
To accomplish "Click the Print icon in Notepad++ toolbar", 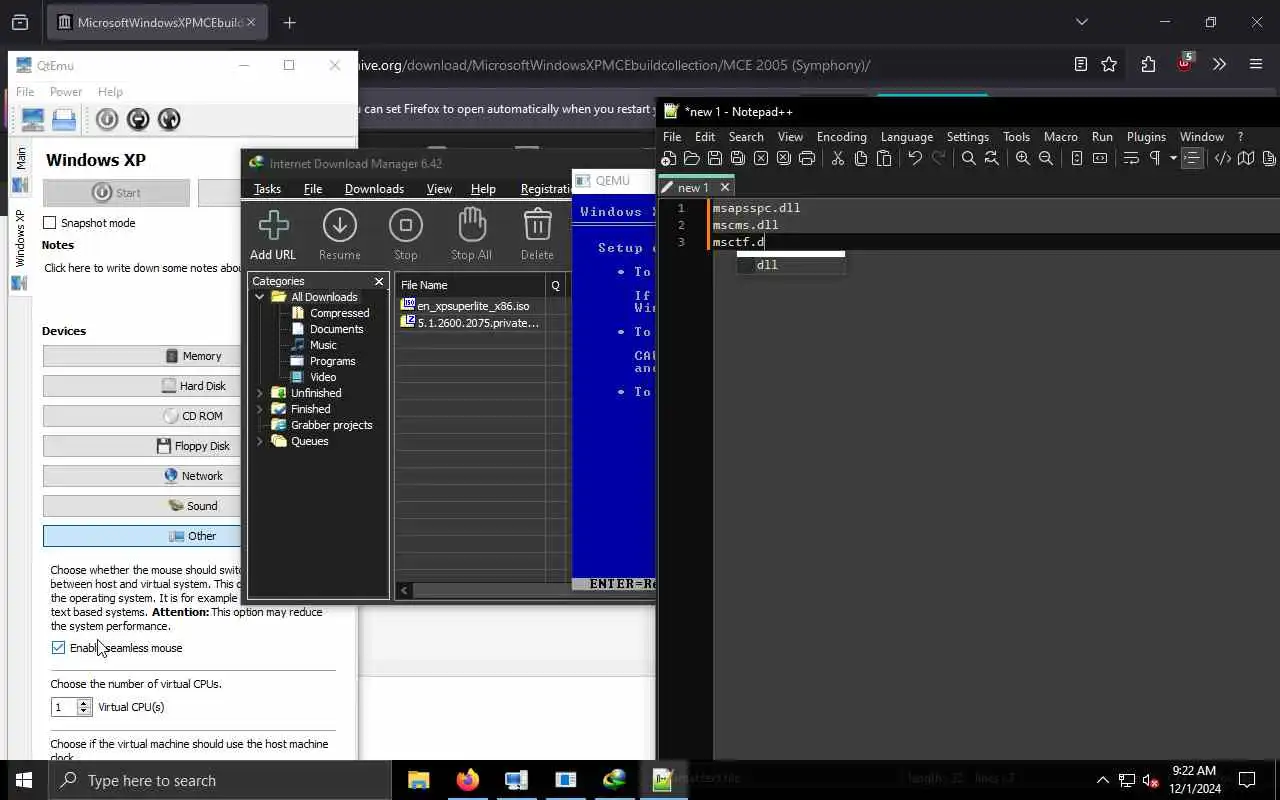I will click(x=807, y=158).
